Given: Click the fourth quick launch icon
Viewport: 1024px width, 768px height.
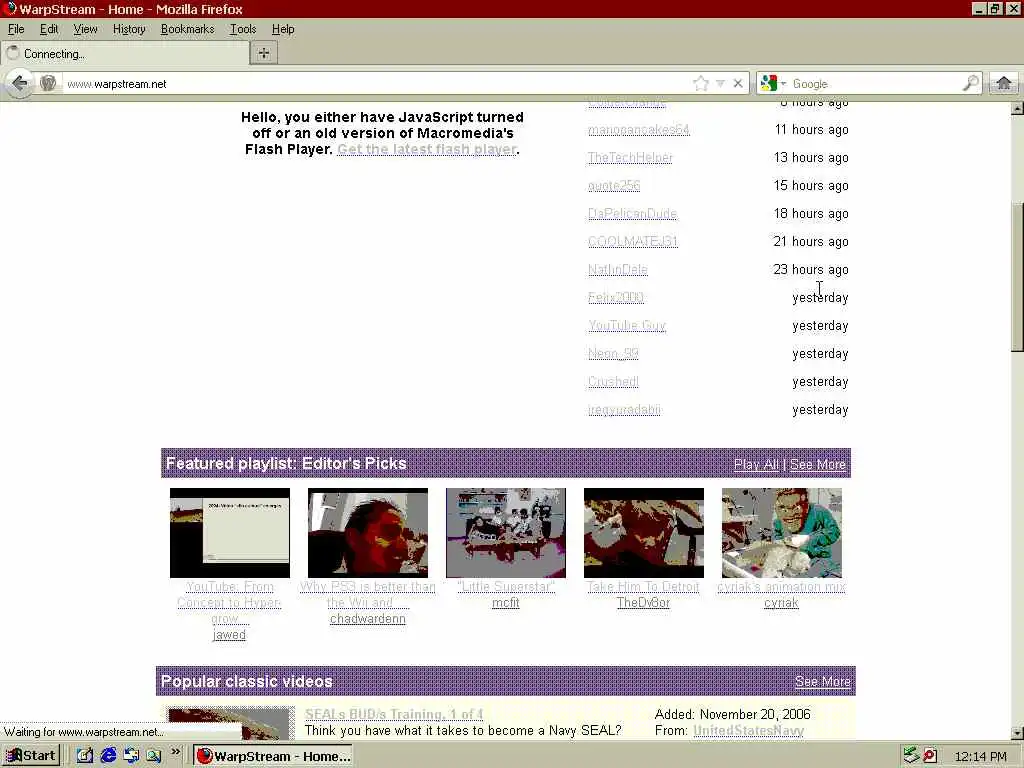Looking at the screenshot, I should point(154,756).
